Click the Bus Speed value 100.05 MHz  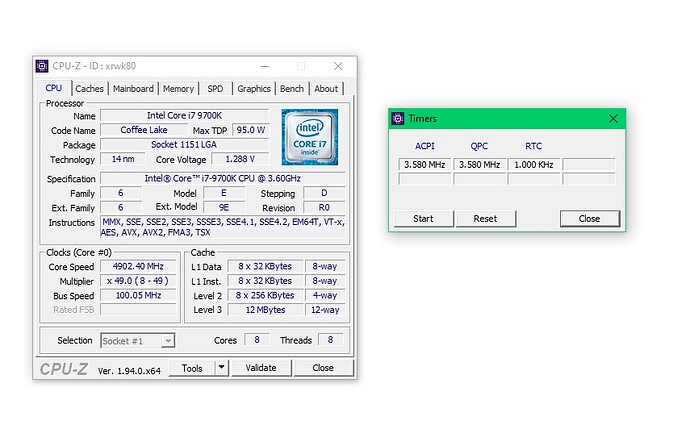[138, 295]
